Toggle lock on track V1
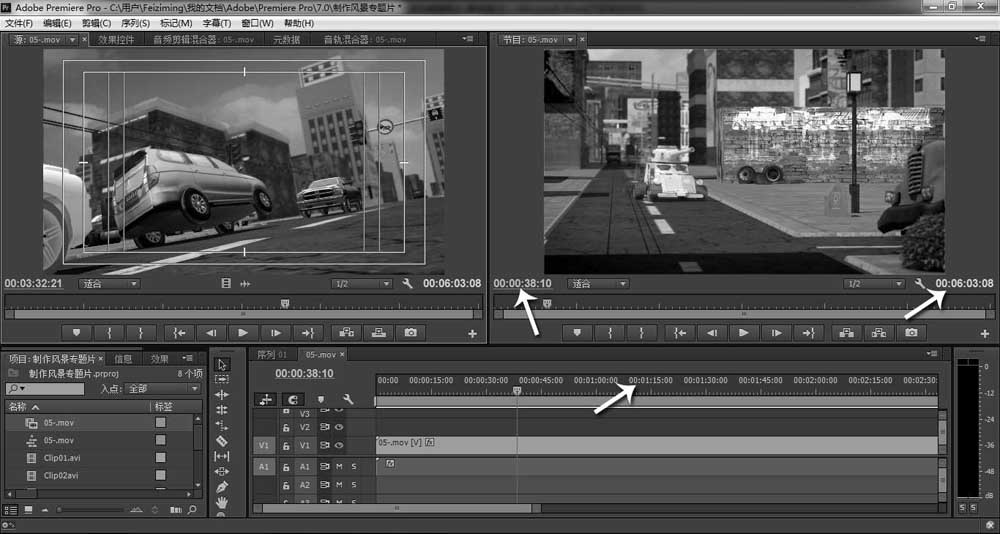The height and width of the screenshot is (534, 1000). [x=286, y=445]
